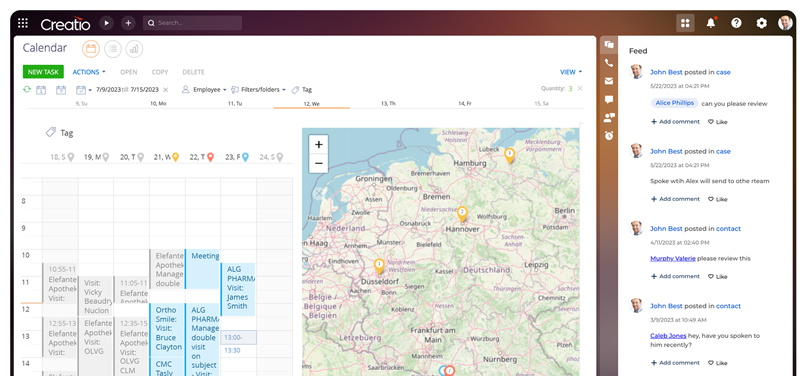
Task: Open the contacts chat sidebar icon
Action: tap(609, 117)
